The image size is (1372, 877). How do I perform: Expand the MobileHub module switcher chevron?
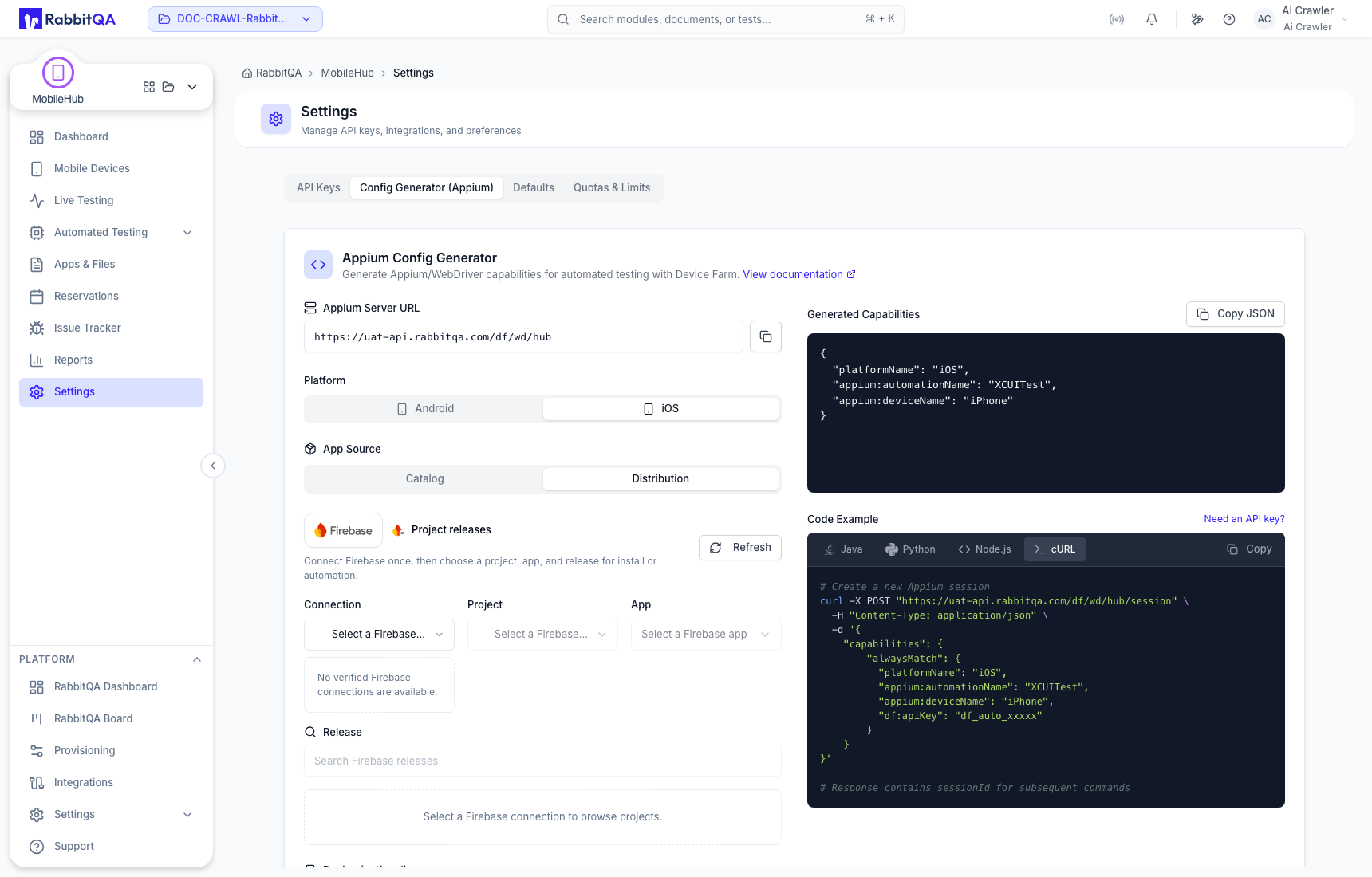click(x=192, y=87)
